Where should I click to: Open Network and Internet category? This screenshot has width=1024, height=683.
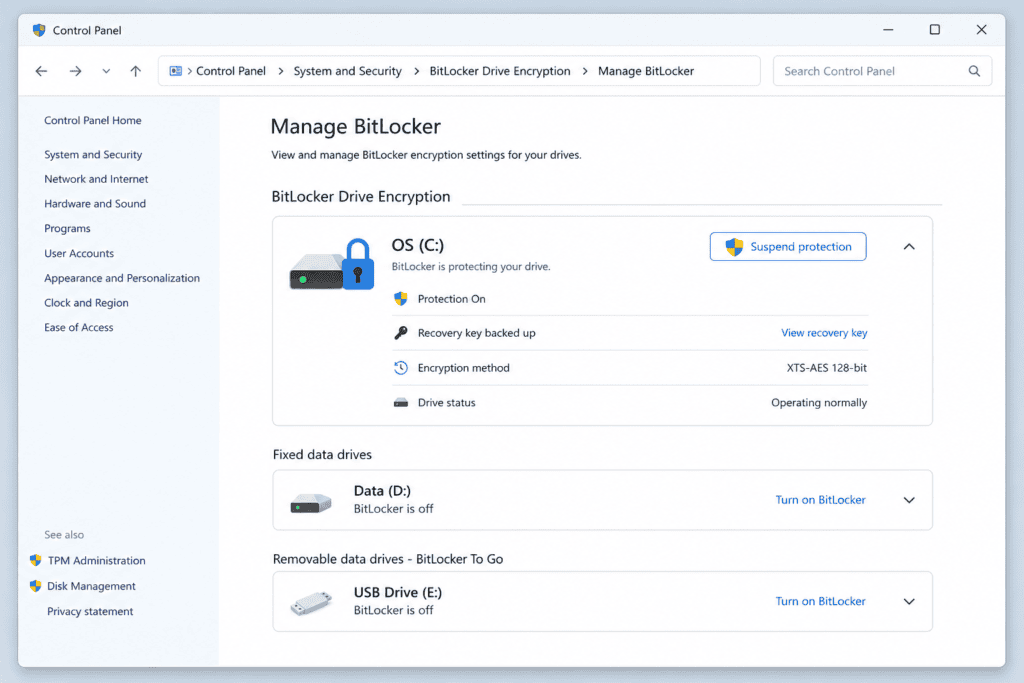tap(96, 179)
